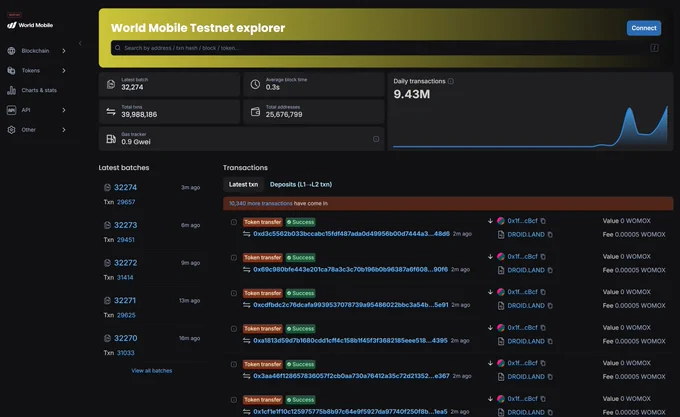Image resolution: width=680 pixels, height=417 pixels.
Task: Click the slash shortcut icon in search bar
Action: (654, 48)
